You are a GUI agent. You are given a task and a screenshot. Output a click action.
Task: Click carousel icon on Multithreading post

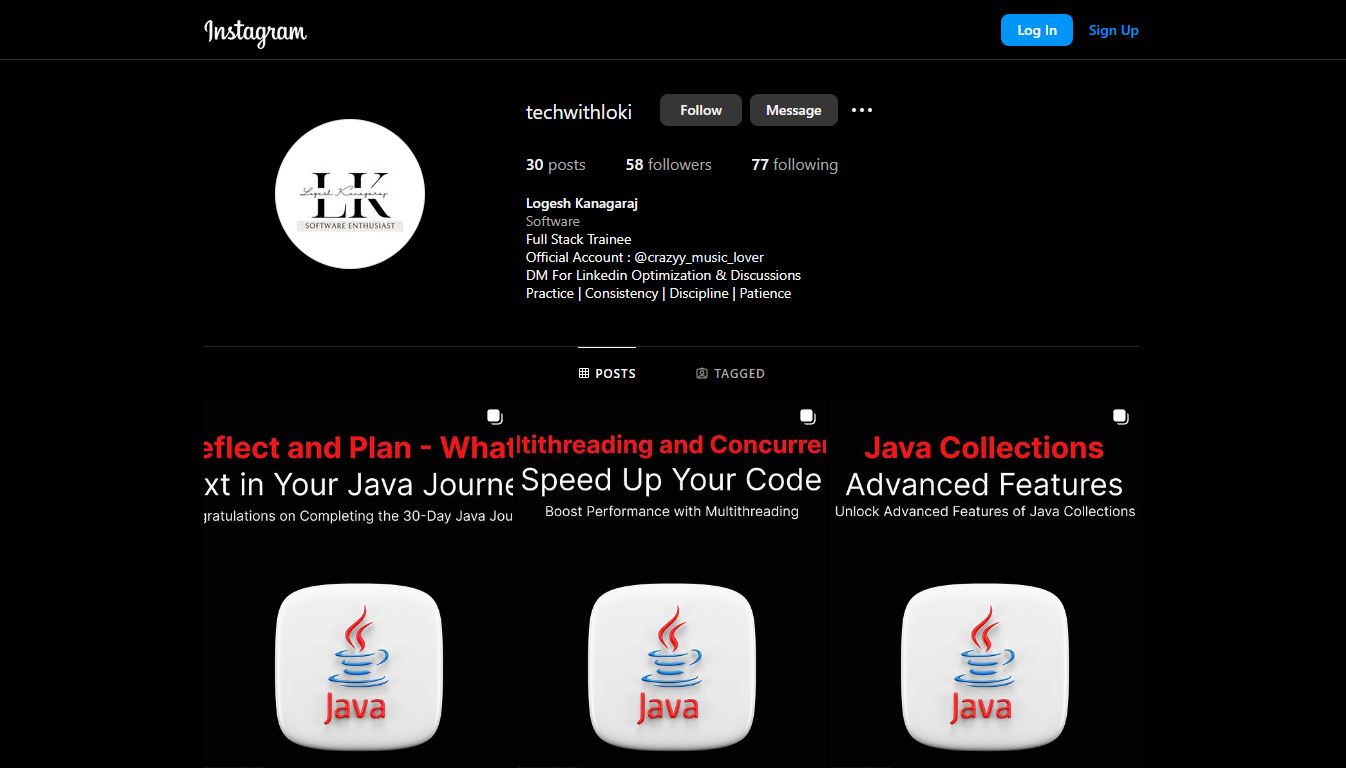(807, 416)
